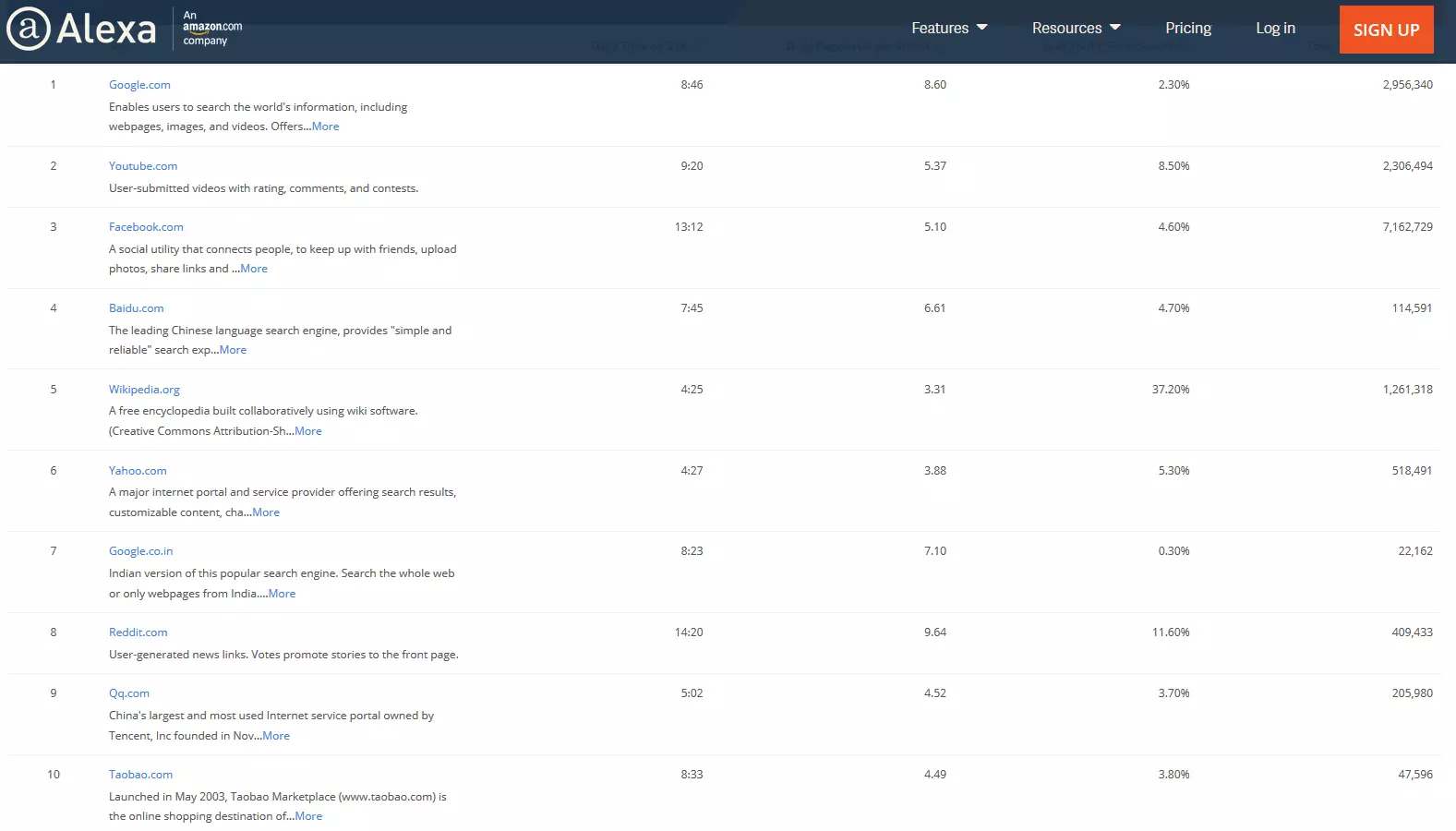Click the Log in menu item
This screenshot has height=831, width=1456.
pos(1274,28)
